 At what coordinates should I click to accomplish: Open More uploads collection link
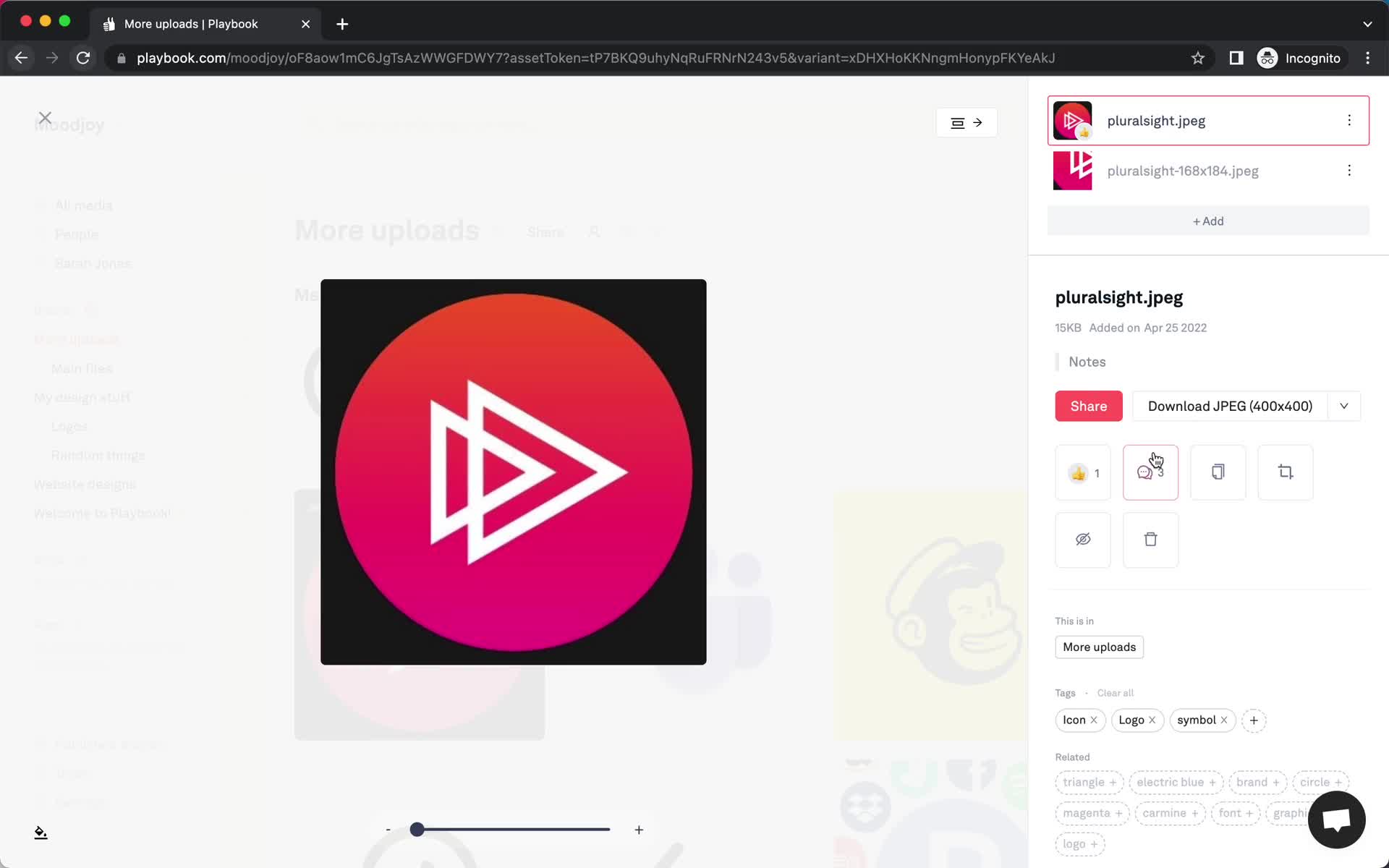pos(1099,647)
